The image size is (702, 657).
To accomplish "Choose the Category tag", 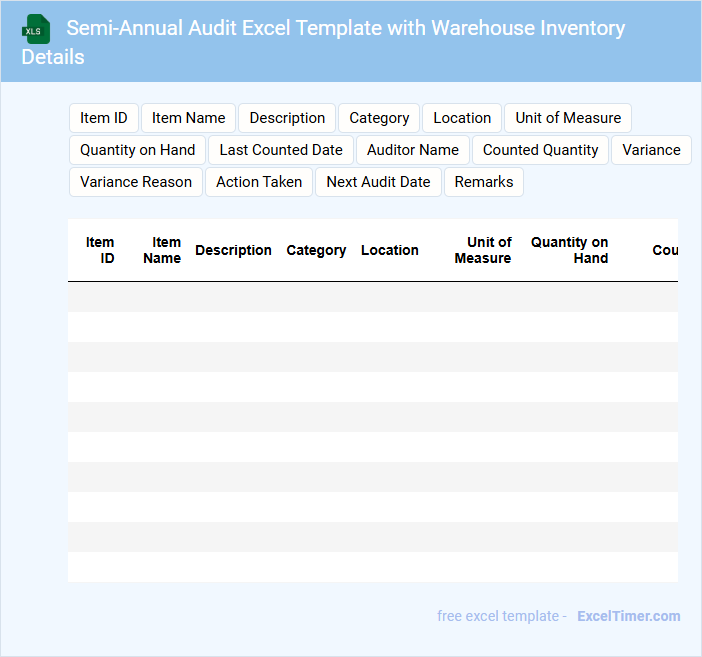I will (x=379, y=118).
